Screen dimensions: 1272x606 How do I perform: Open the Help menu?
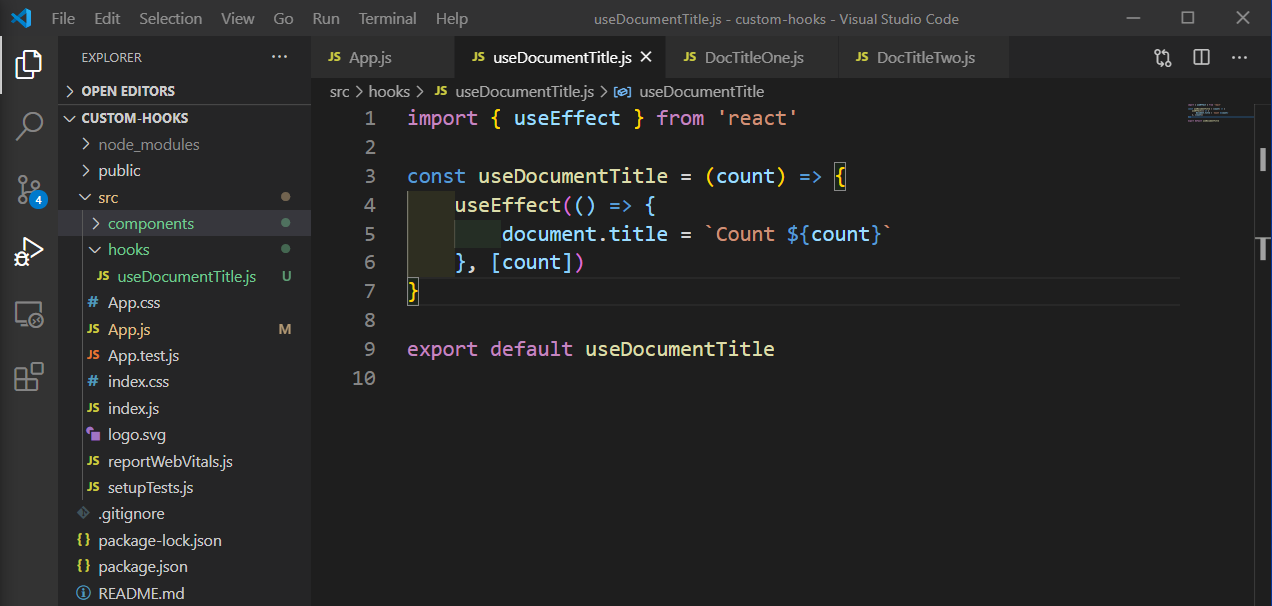point(452,18)
